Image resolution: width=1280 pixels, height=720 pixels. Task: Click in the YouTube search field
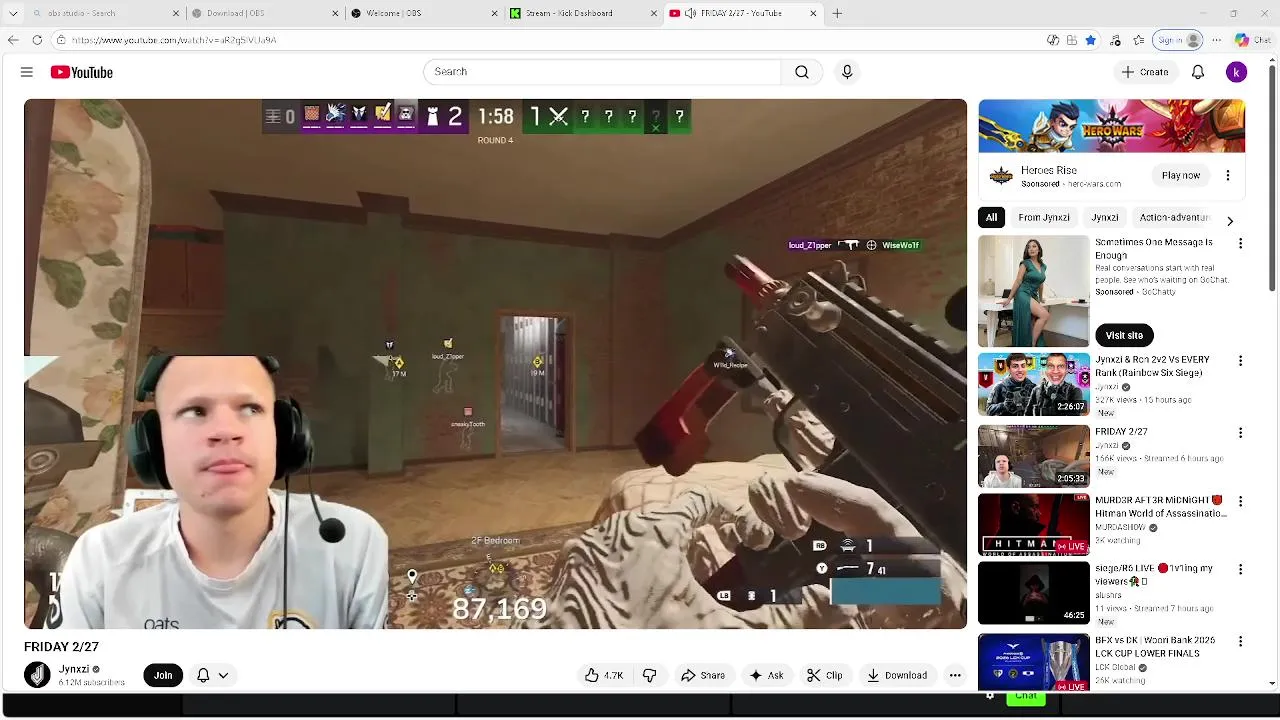[x=602, y=72]
